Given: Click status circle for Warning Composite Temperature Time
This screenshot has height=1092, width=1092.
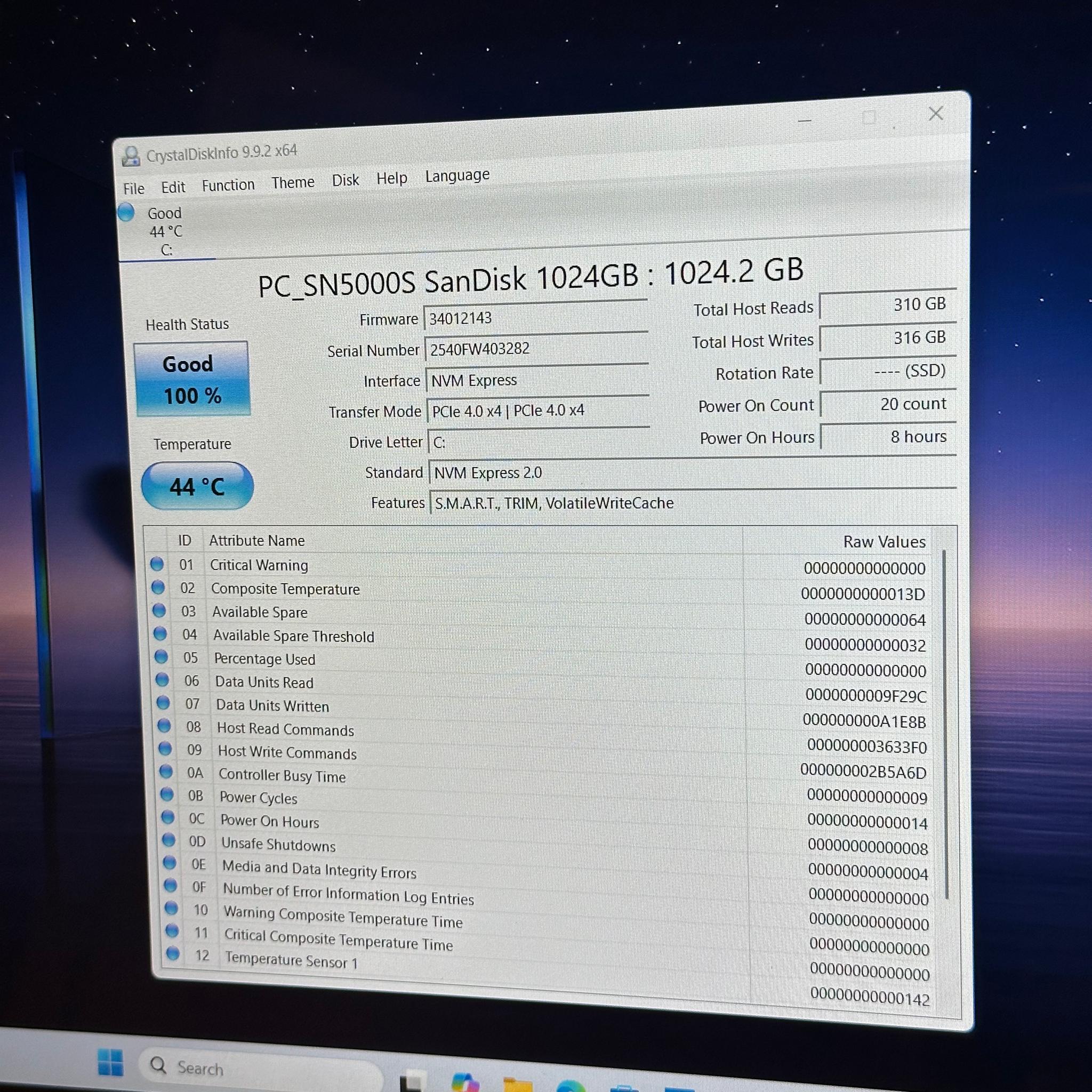Looking at the screenshot, I should [x=171, y=908].
